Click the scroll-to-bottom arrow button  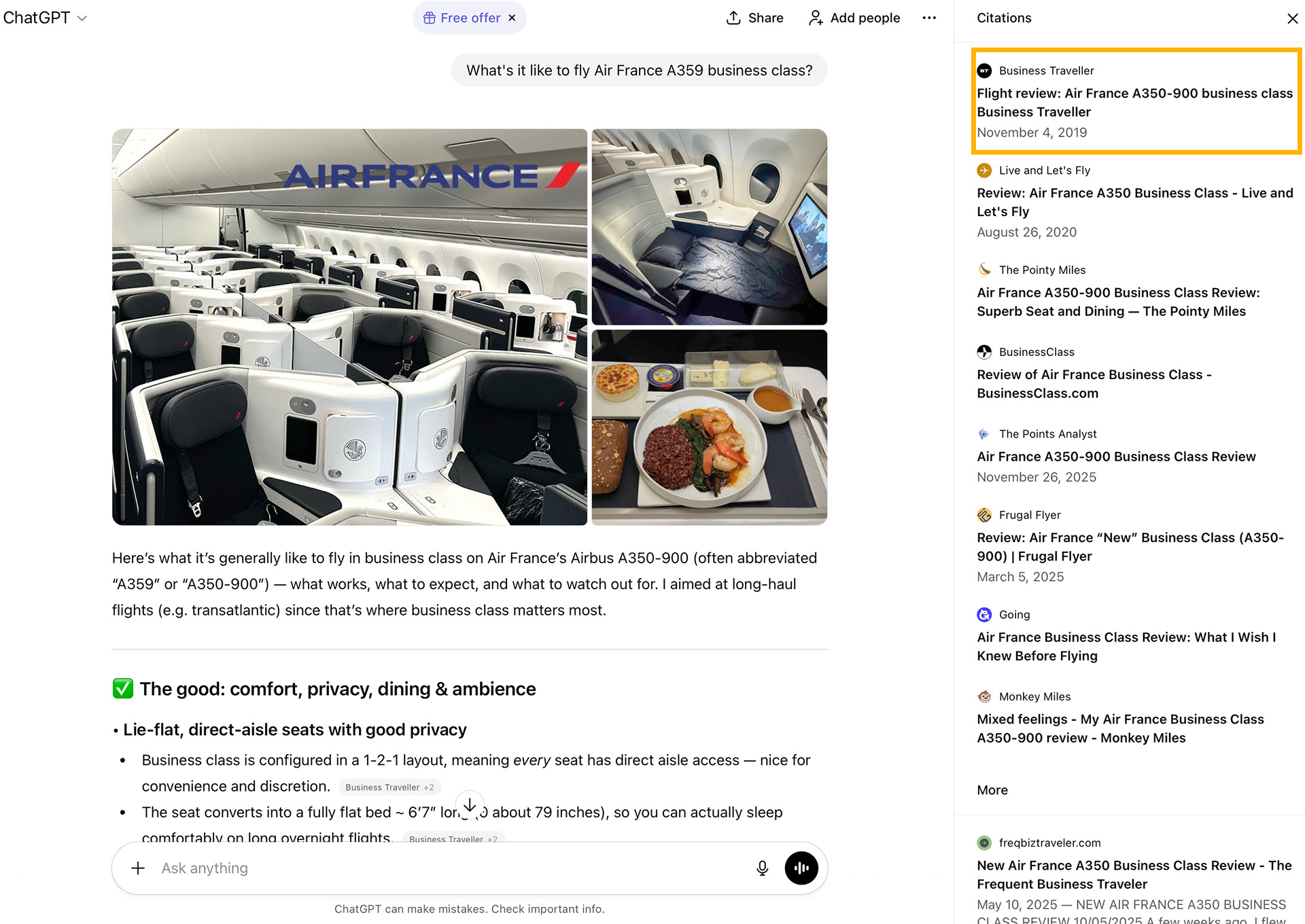[x=470, y=805]
